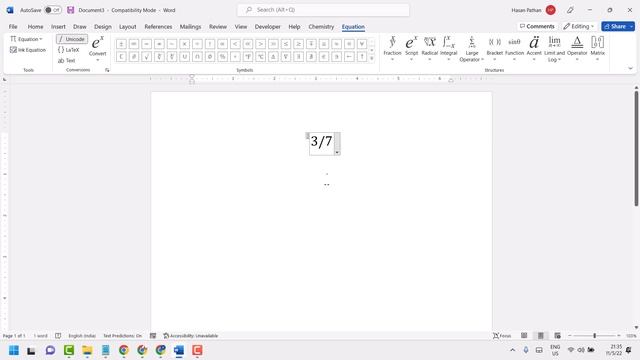This screenshot has height=360, width=640.
Task: Switch to Read Mode view
Action: tap(524, 336)
